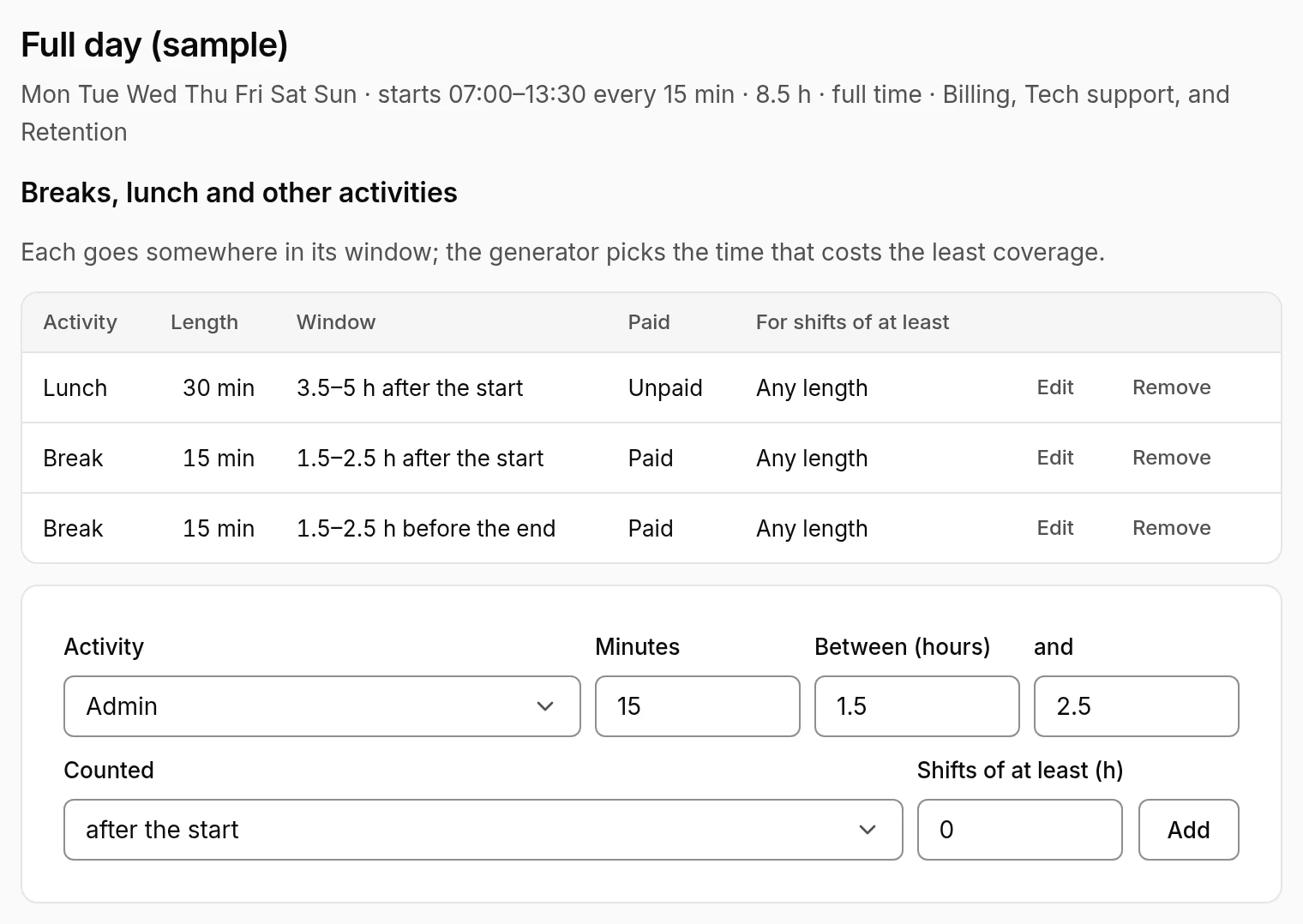This screenshot has height=924, width=1303.
Task: Click the Length column header
Action: point(204,322)
